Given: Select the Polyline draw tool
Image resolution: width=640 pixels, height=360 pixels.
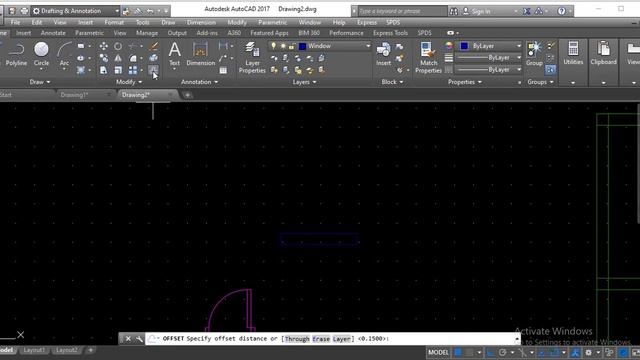Looking at the screenshot, I should pyautogui.click(x=16, y=54).
